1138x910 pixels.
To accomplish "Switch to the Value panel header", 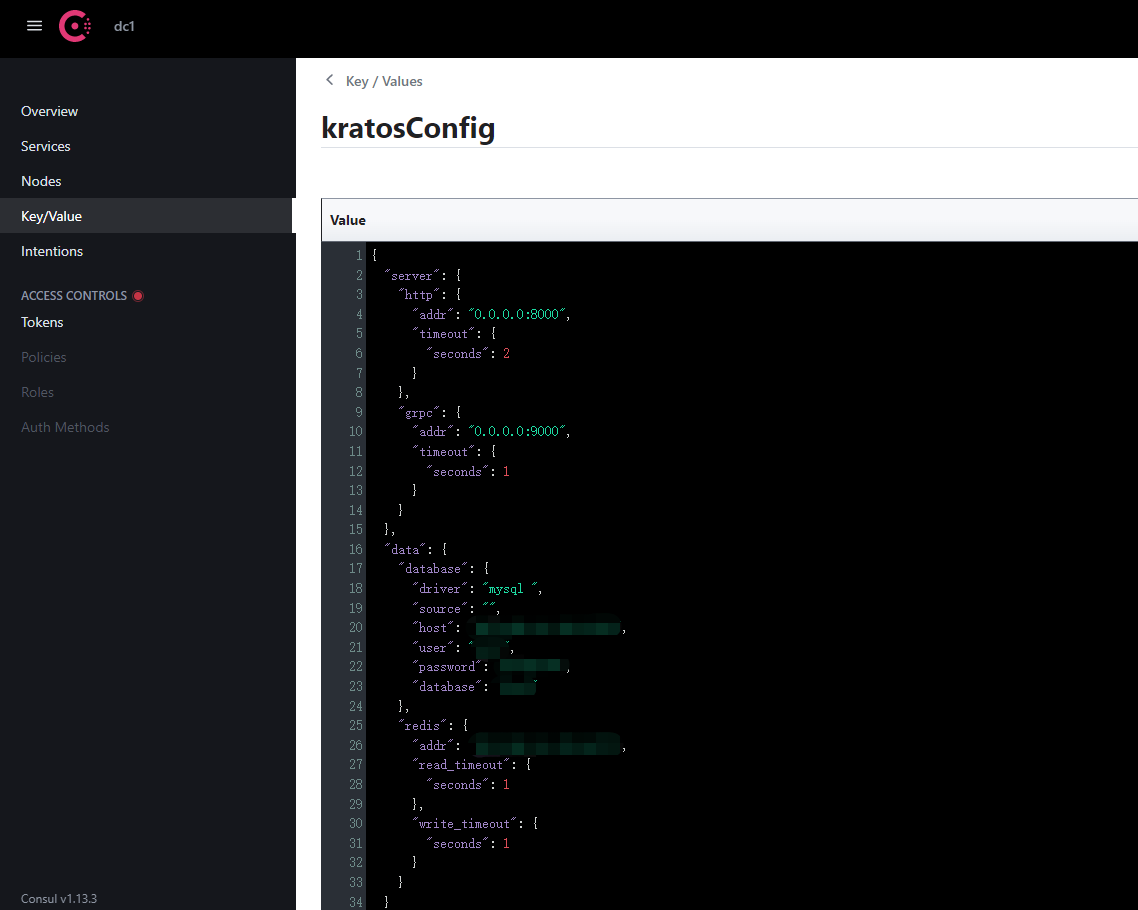I will [347, 220].
